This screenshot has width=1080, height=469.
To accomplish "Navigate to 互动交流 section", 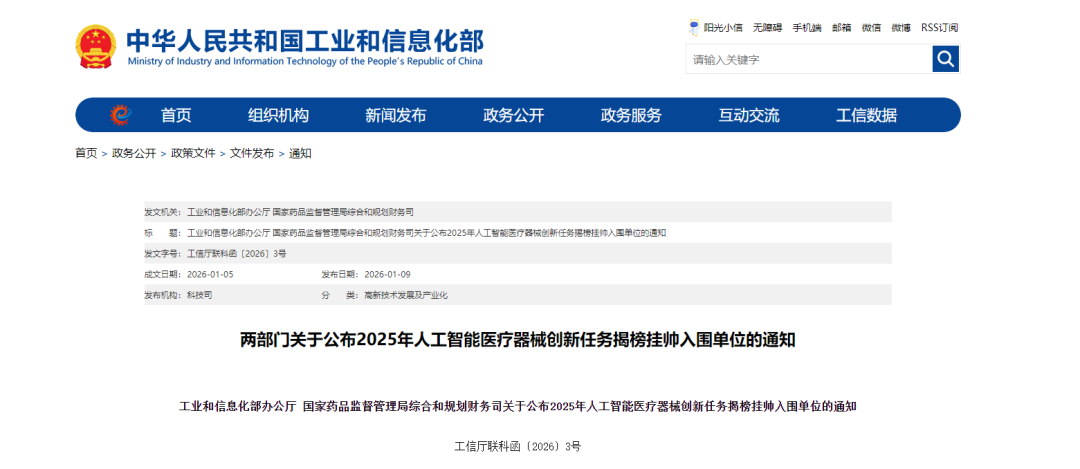I will point(748,115).
